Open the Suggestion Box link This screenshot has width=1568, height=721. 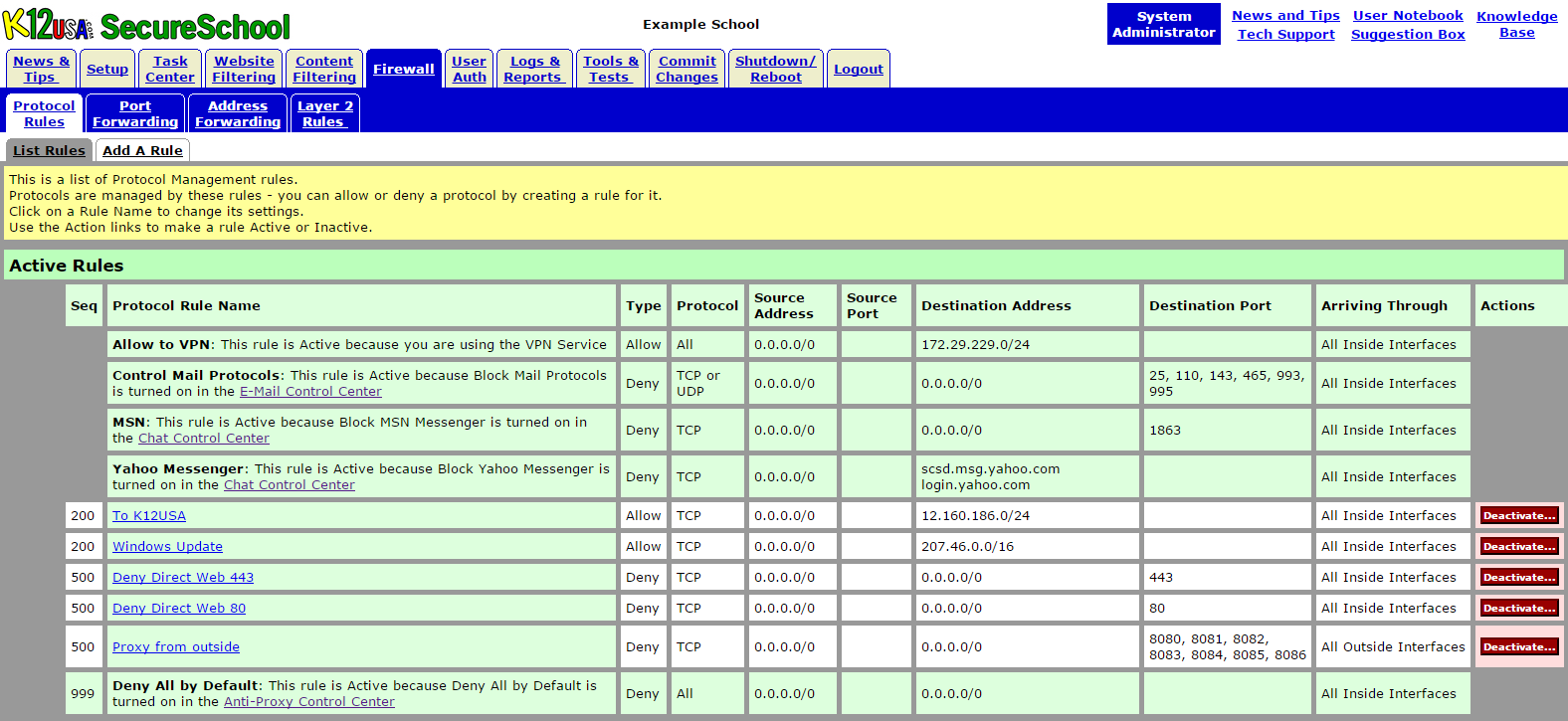1408,34
